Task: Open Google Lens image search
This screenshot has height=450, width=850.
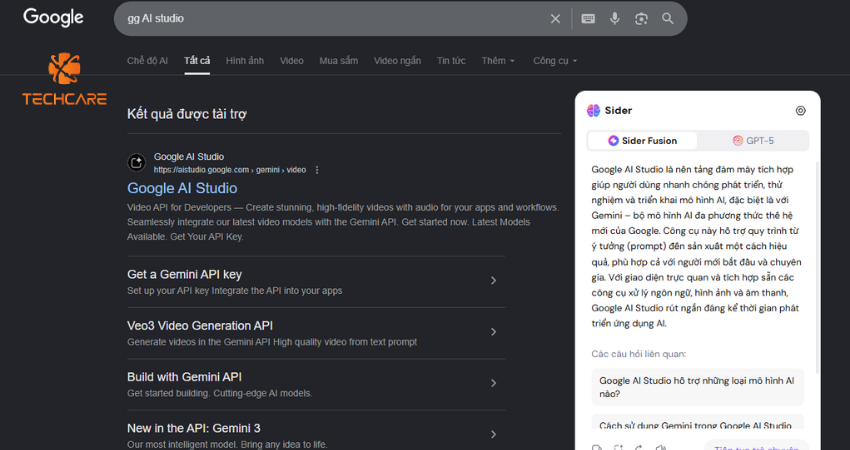Action: [641, 19]
